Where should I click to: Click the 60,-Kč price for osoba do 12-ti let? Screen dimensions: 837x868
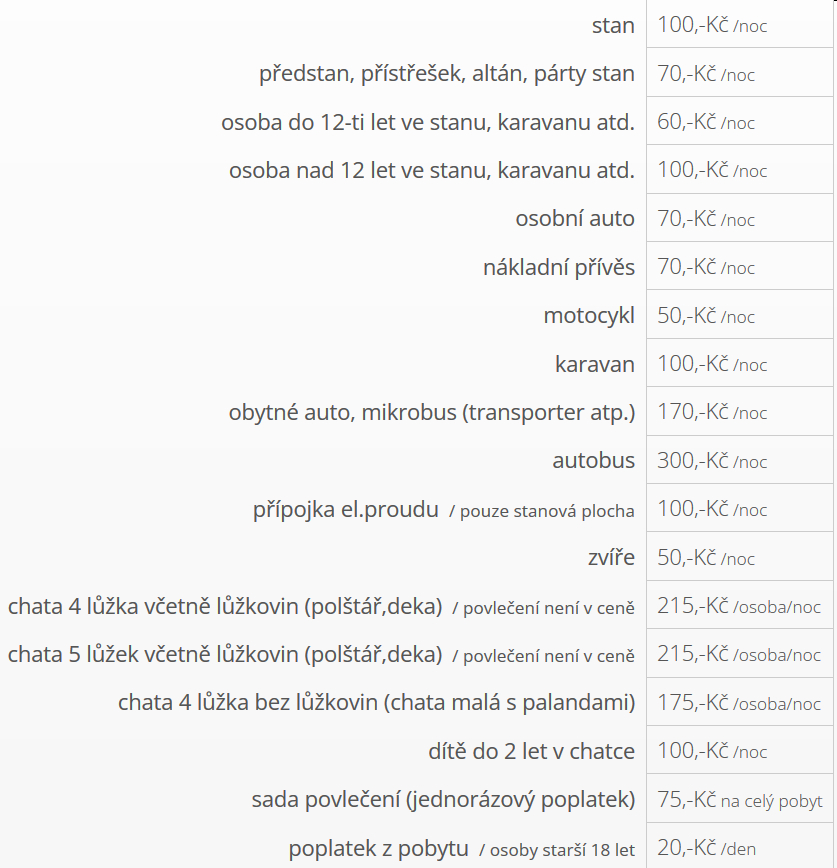tap(706, 122)
